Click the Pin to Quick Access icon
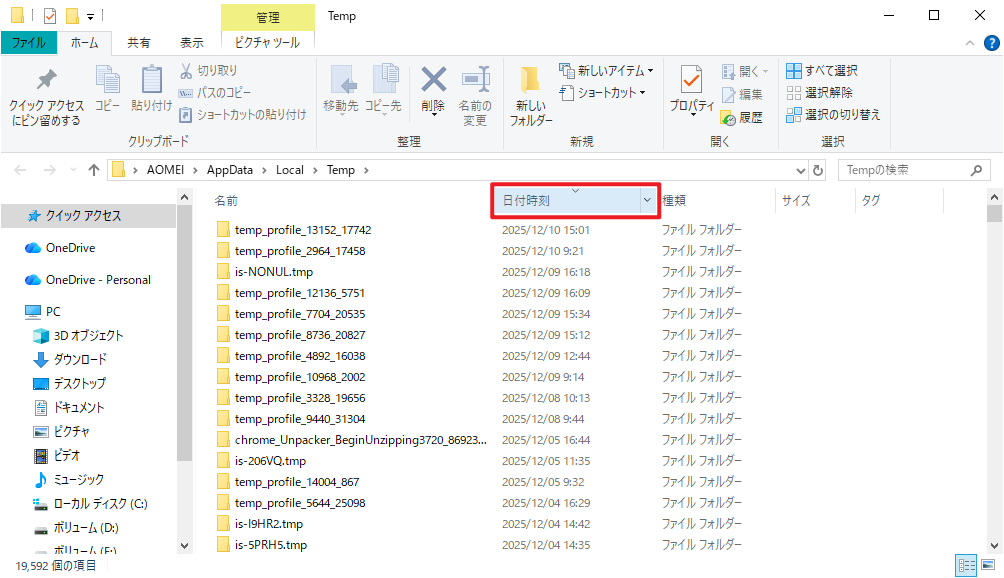 (x=46, y=81)
